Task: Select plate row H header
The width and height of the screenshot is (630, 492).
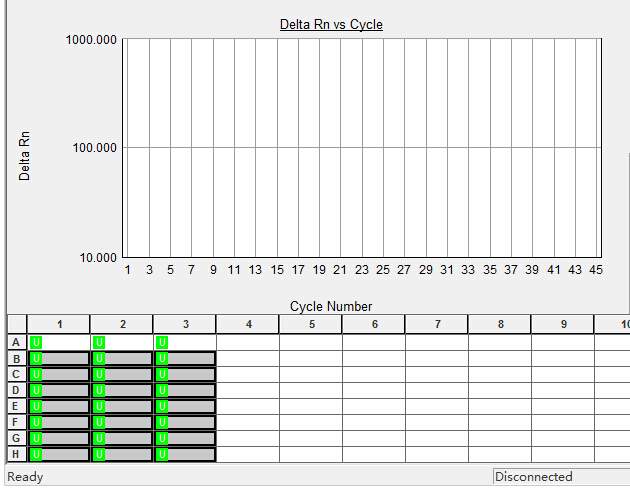Action: (x=17, y=454)
